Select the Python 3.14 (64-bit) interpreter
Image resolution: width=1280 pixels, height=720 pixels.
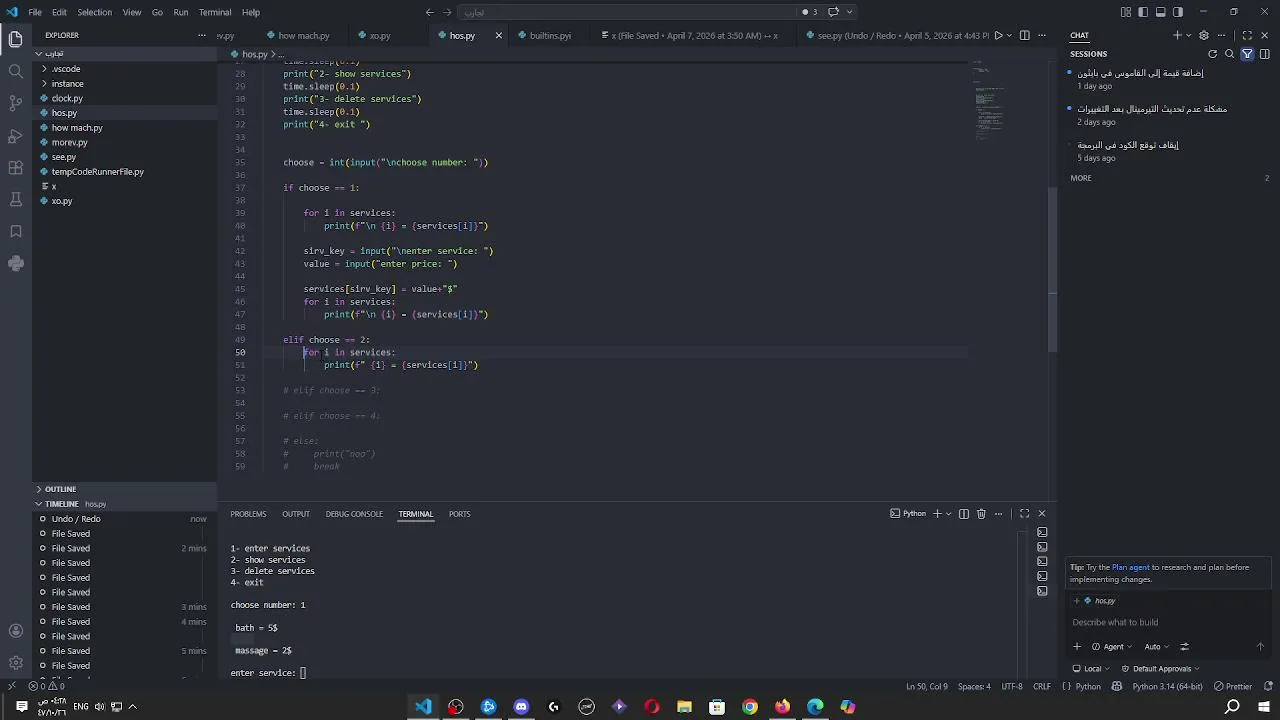[1167, 687]
